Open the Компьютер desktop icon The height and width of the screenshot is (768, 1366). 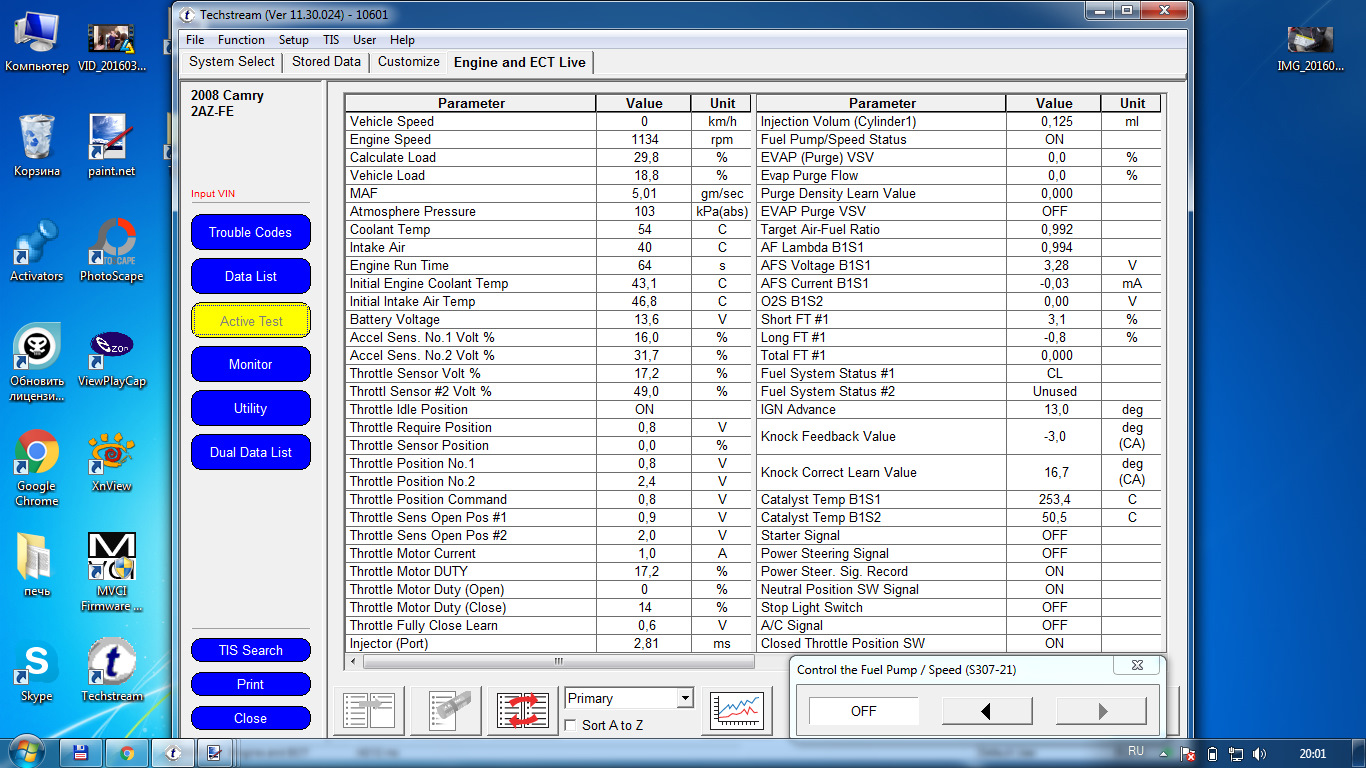[x=37, y=41]
